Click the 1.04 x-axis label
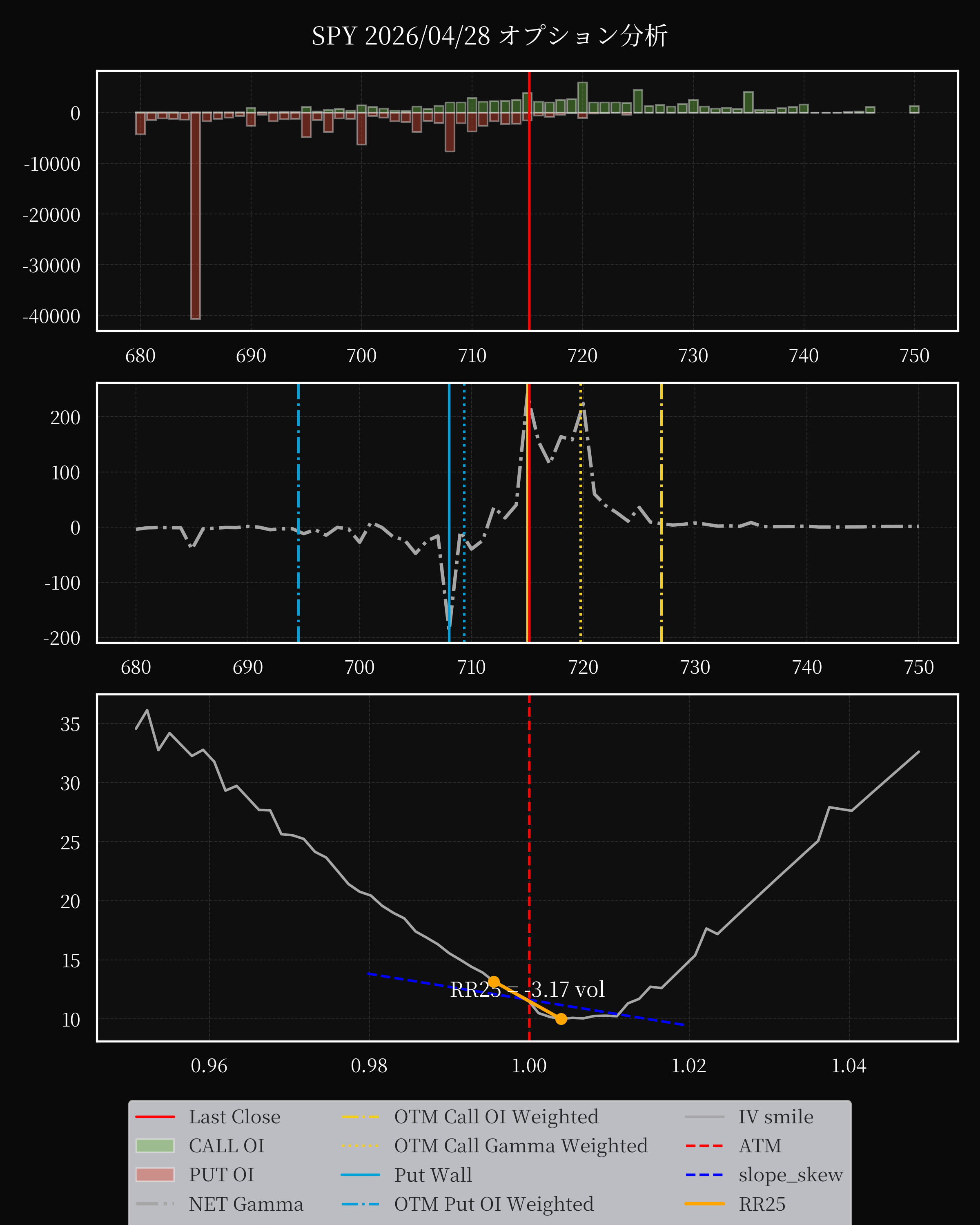 click(x=849, y=1065)
